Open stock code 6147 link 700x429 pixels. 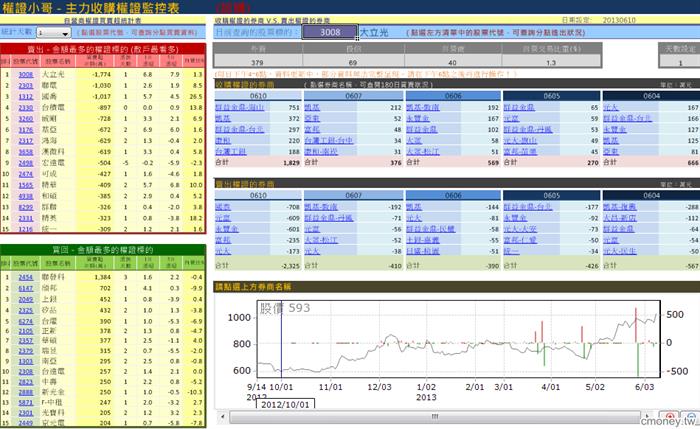pos(25,288)
